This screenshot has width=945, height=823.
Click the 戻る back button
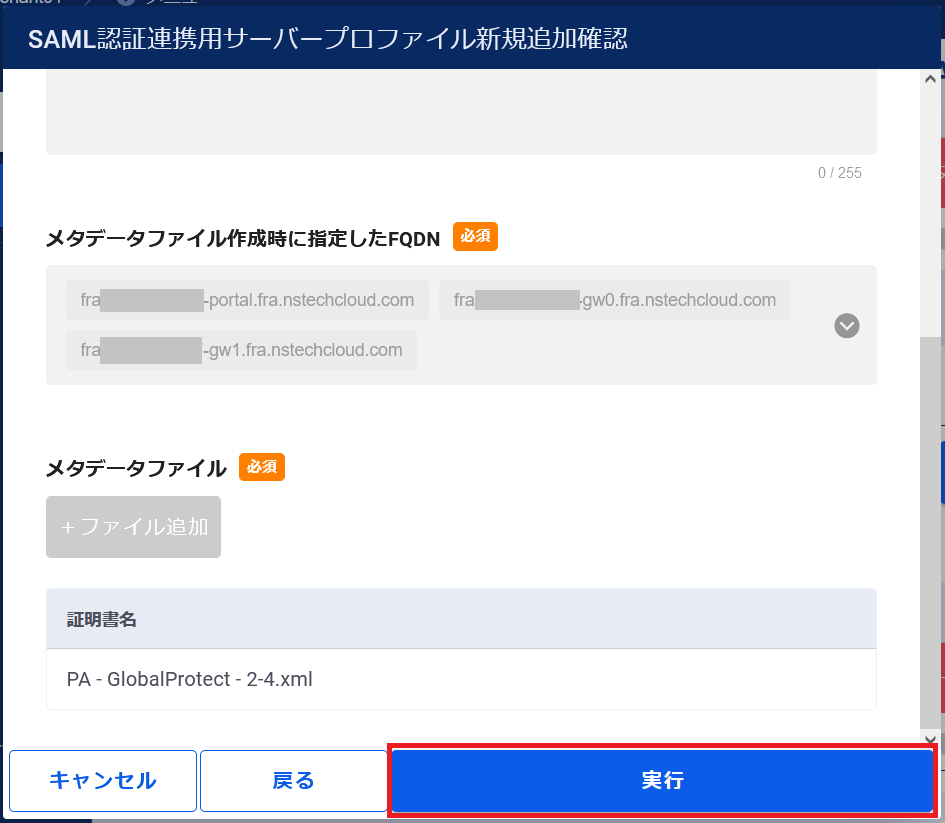294,780
